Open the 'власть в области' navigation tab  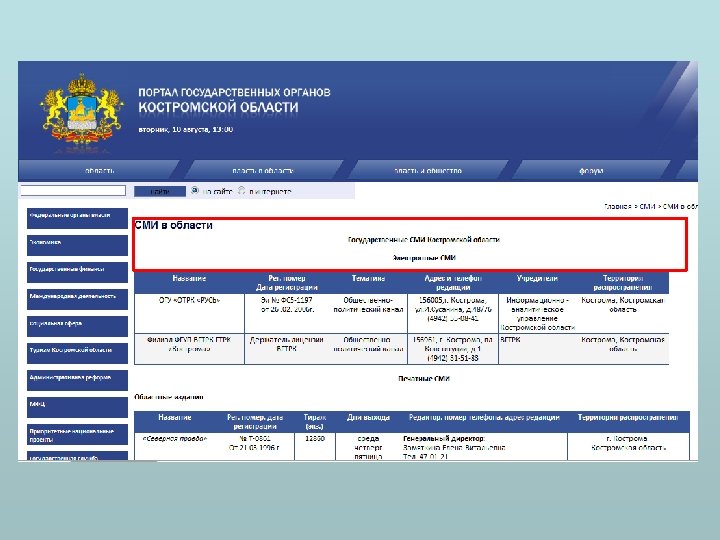[263, 171]
